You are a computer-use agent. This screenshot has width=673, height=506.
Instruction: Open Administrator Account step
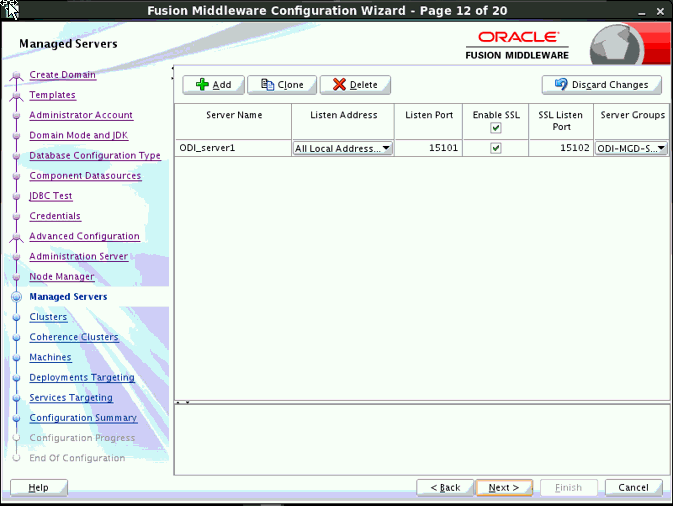(81, 115)
